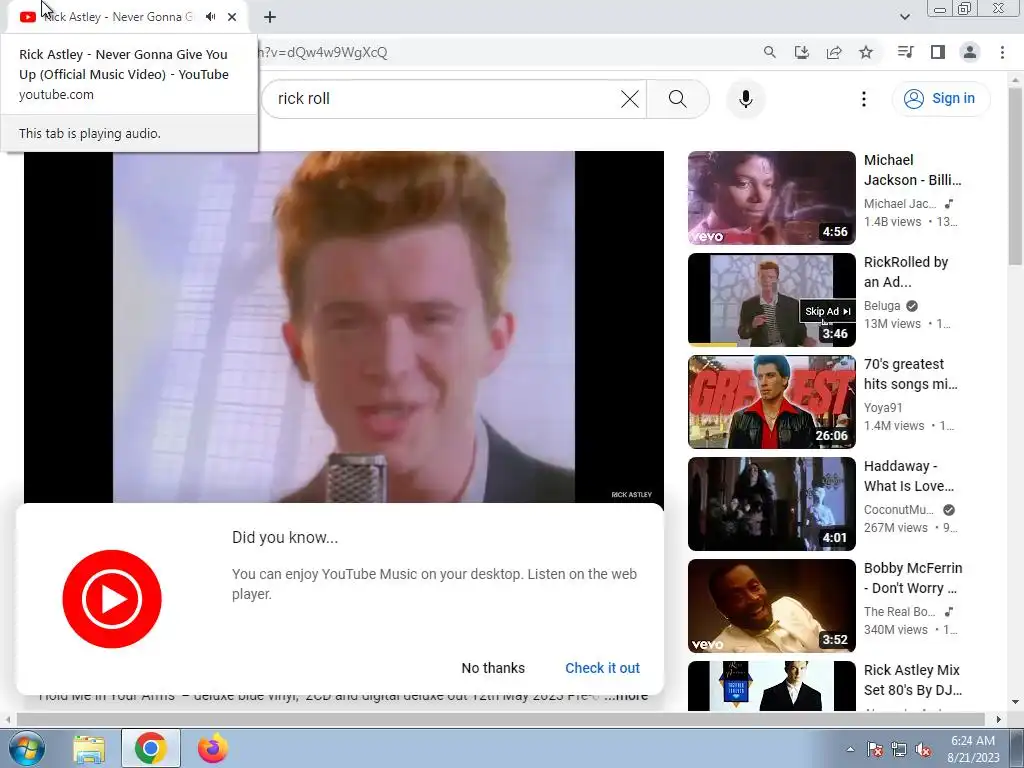1024x768 pixels.
Task: Open the media controls icon
Action: coord(905,52)
